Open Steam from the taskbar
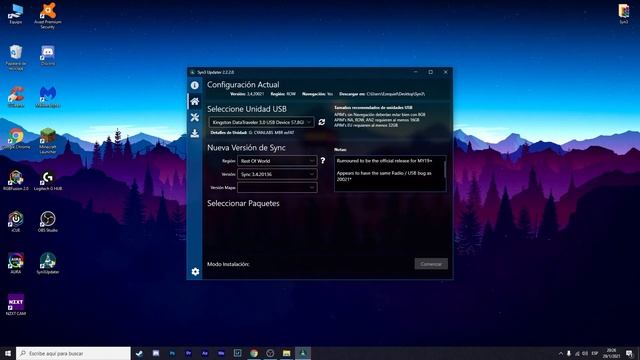This screenshot has width=640, height=360. point(139,353)
